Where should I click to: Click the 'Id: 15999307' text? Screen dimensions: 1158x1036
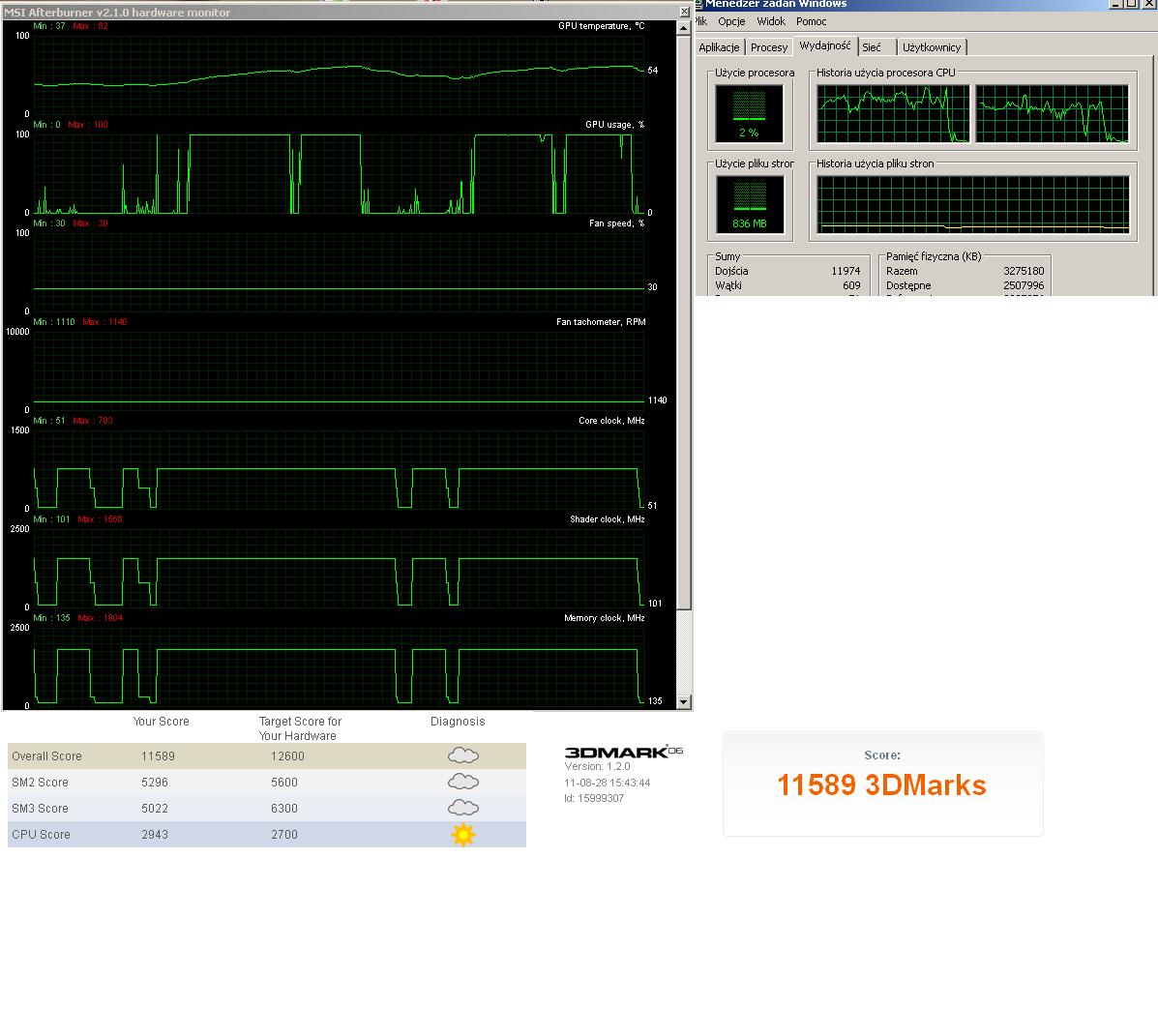click(595, 798)
